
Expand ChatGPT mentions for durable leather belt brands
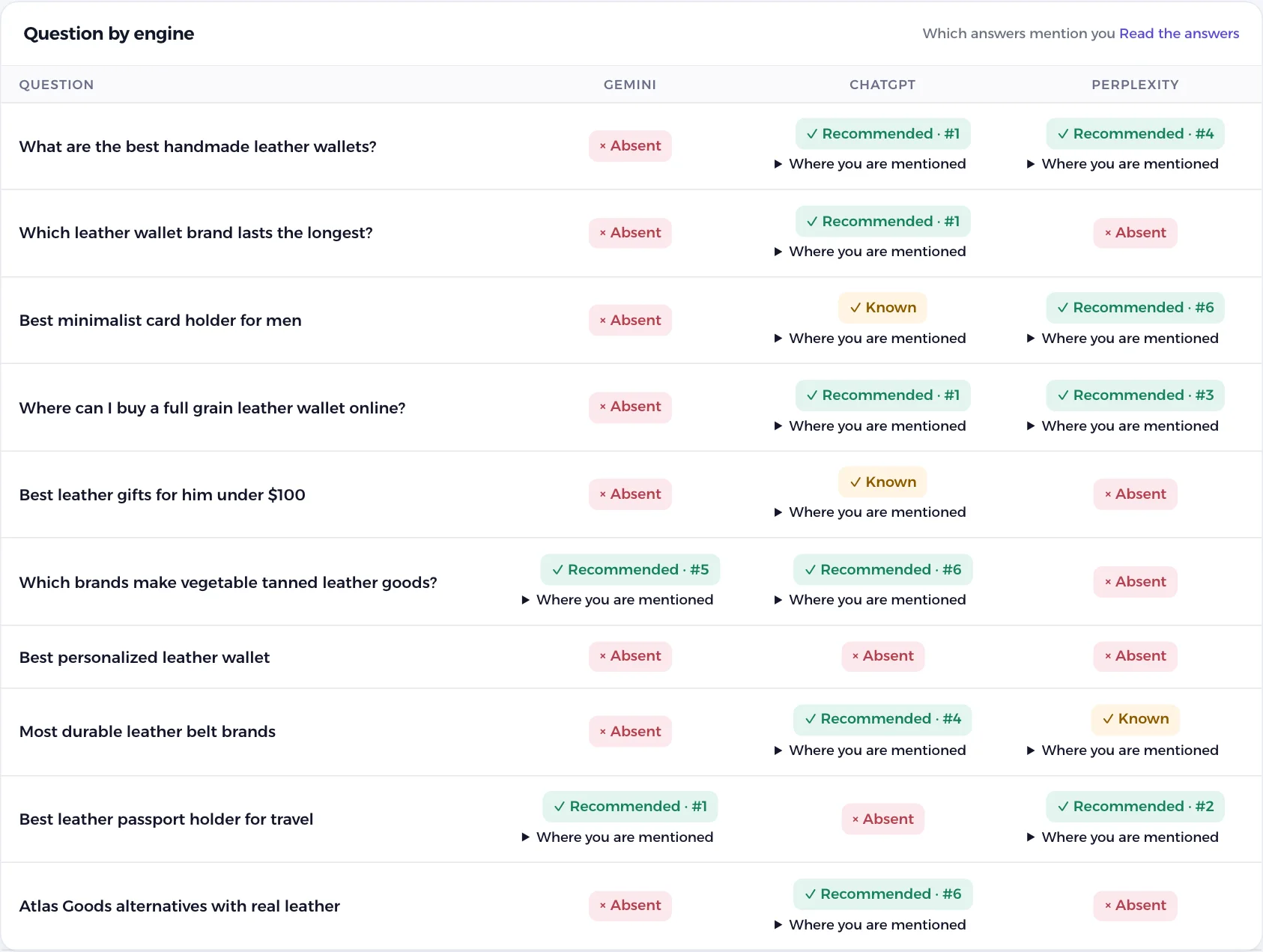(870, 750)
